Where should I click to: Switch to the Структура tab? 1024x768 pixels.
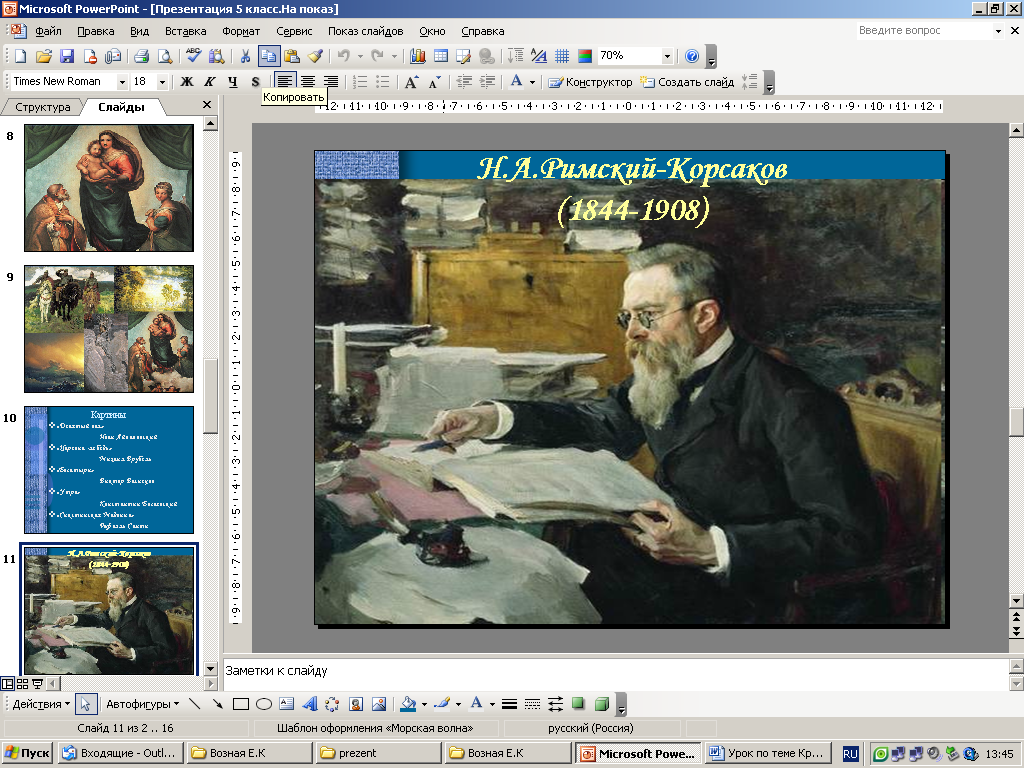click(42, 107)
